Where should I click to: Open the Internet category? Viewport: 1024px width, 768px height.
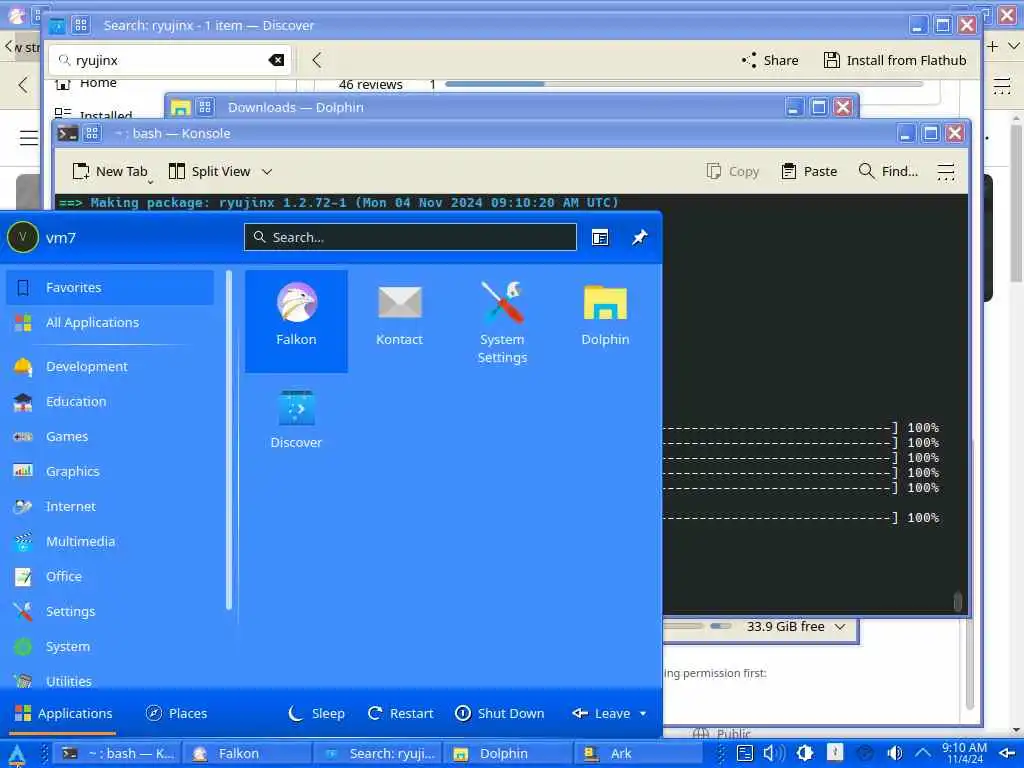[x=110, y=506]
